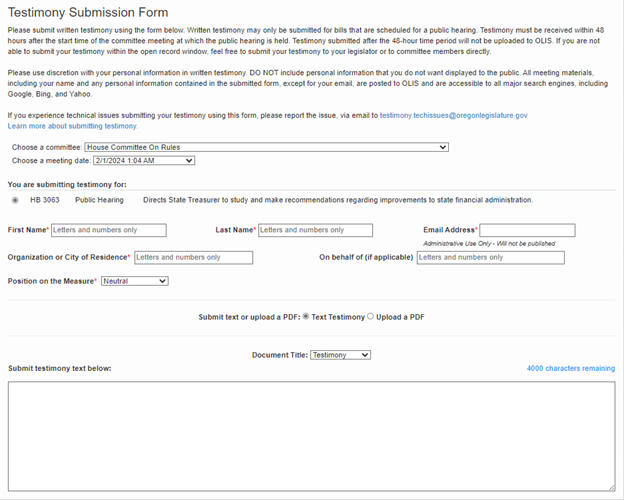Click the HB 3063 bill number text
This screenshot has height=500, width=624.
[x=44, y=200]
